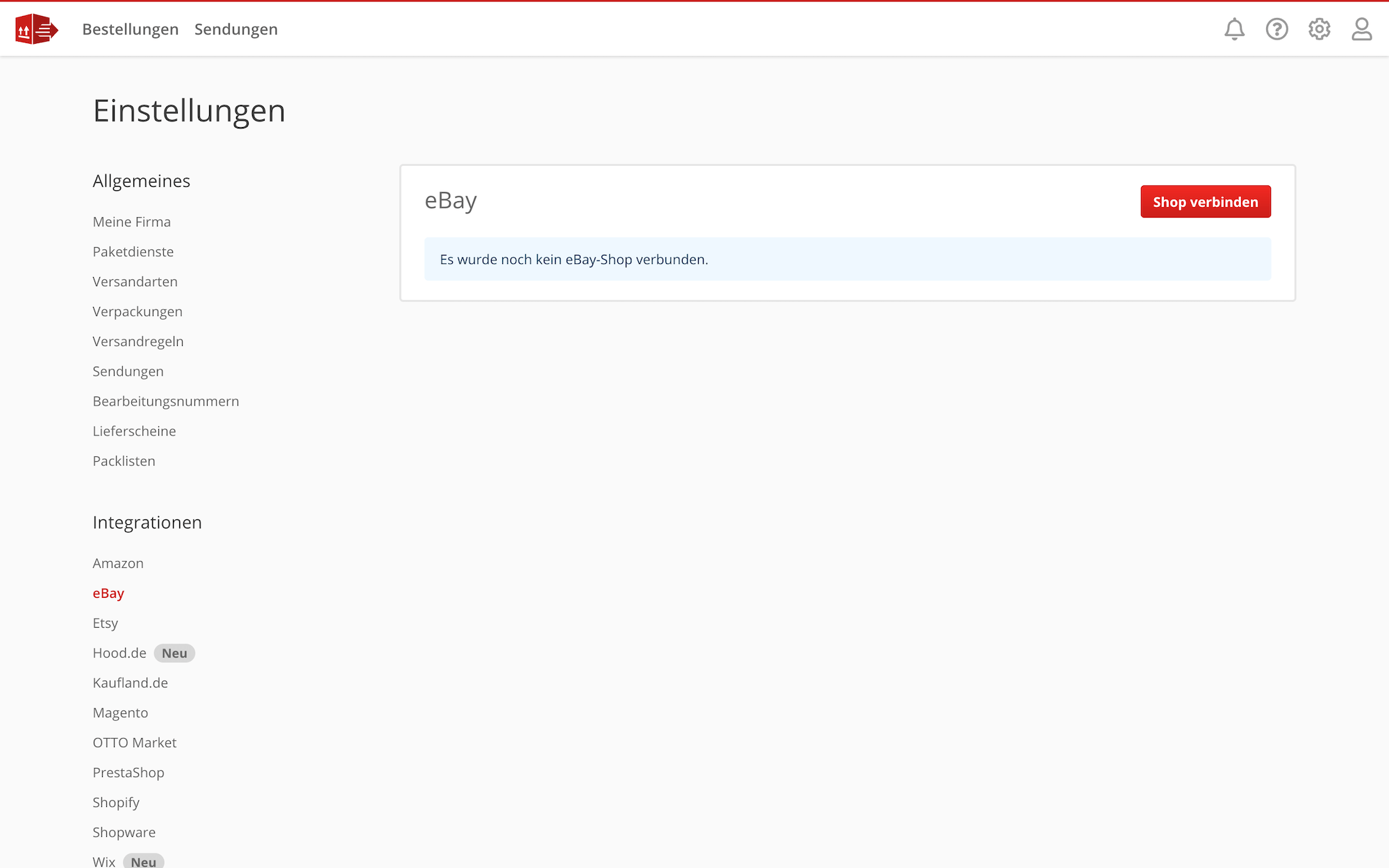Open the user account icon
Viewport: 1389px width, 868px height.
(1361, 29)
